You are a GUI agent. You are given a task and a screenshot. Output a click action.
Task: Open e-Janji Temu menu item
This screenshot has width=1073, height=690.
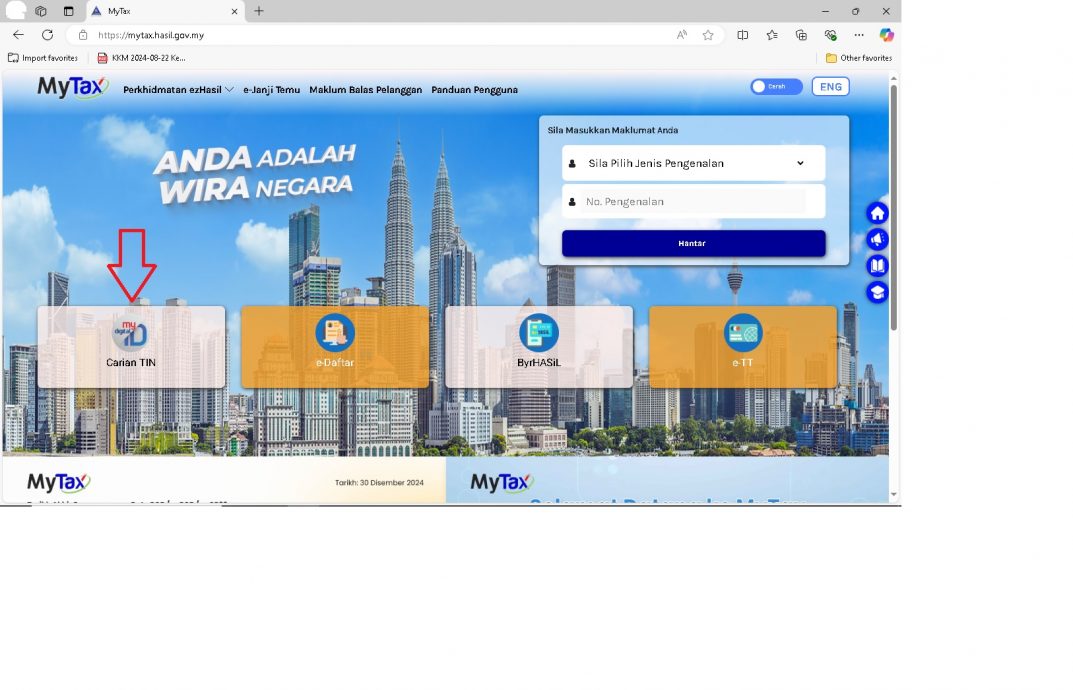pos(271,90)
